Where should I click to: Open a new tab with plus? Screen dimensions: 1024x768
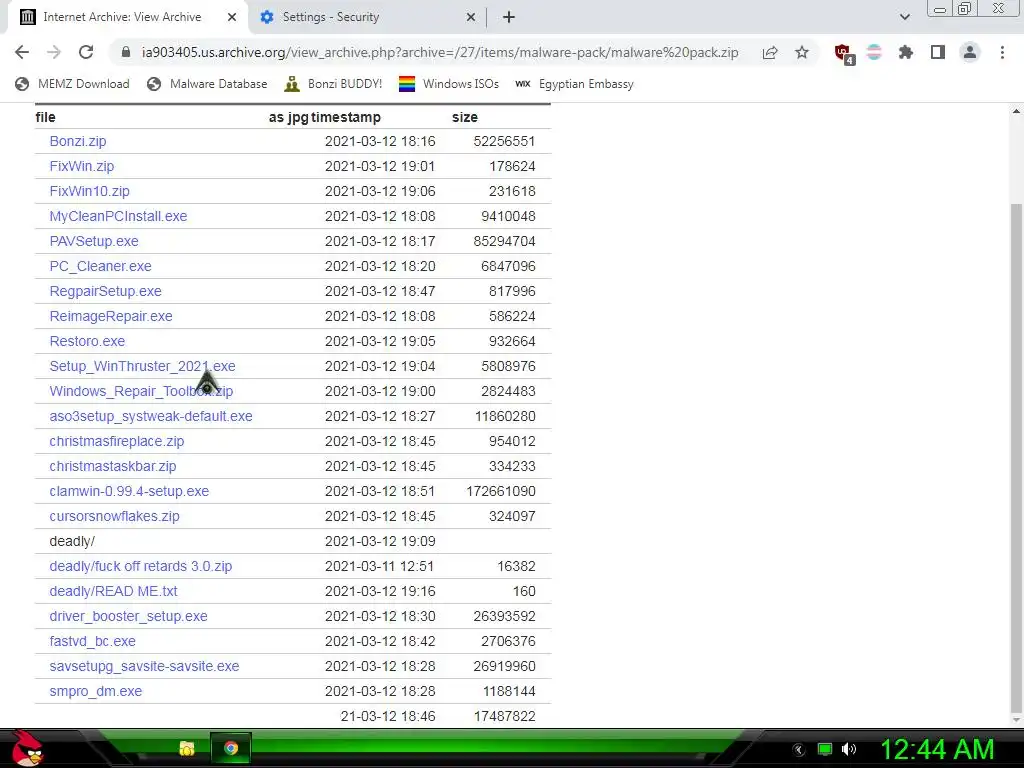pos(509,18)
